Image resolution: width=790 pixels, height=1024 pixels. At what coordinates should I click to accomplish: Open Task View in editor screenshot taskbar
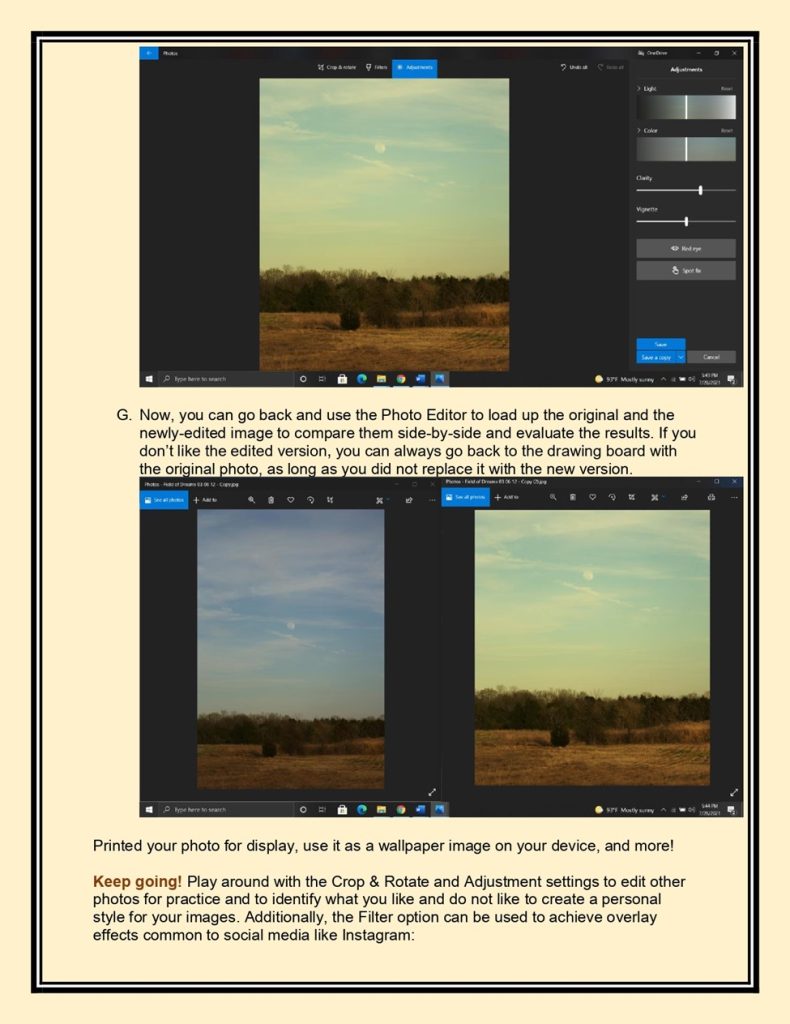tap(322, 379)
